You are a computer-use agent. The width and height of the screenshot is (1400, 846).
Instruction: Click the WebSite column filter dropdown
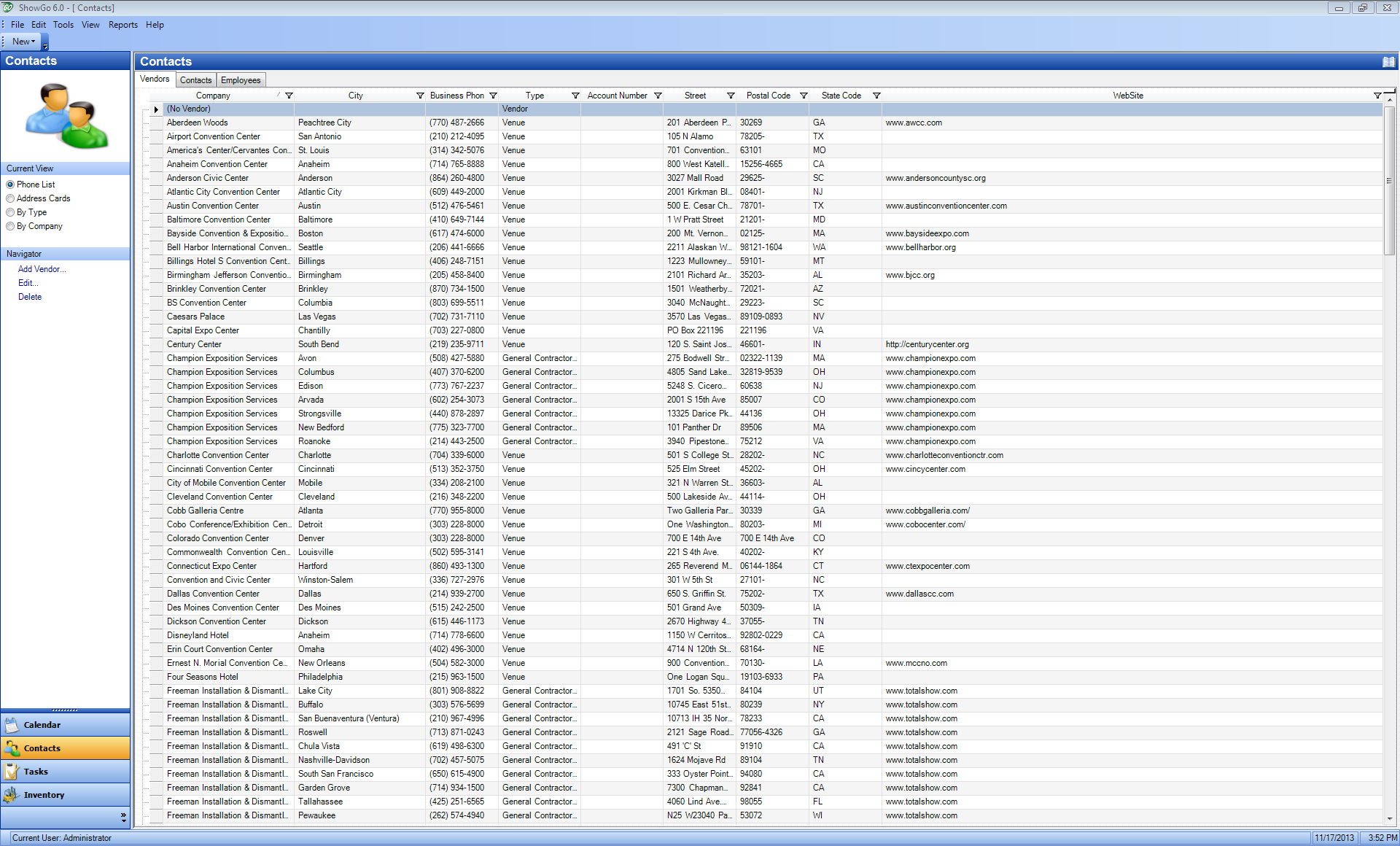(x=1377, y=96)
